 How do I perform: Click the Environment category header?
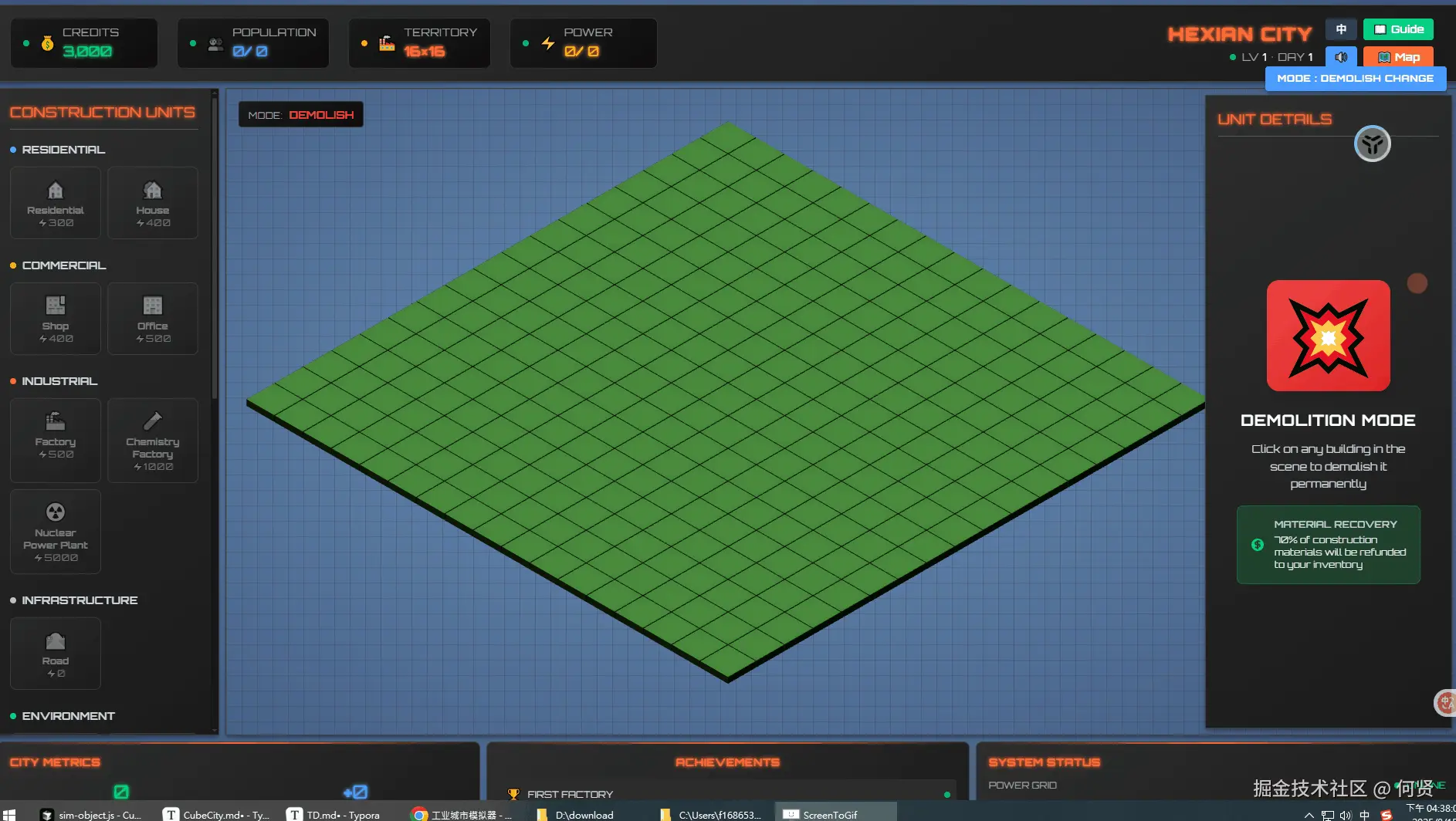(68, 716)
